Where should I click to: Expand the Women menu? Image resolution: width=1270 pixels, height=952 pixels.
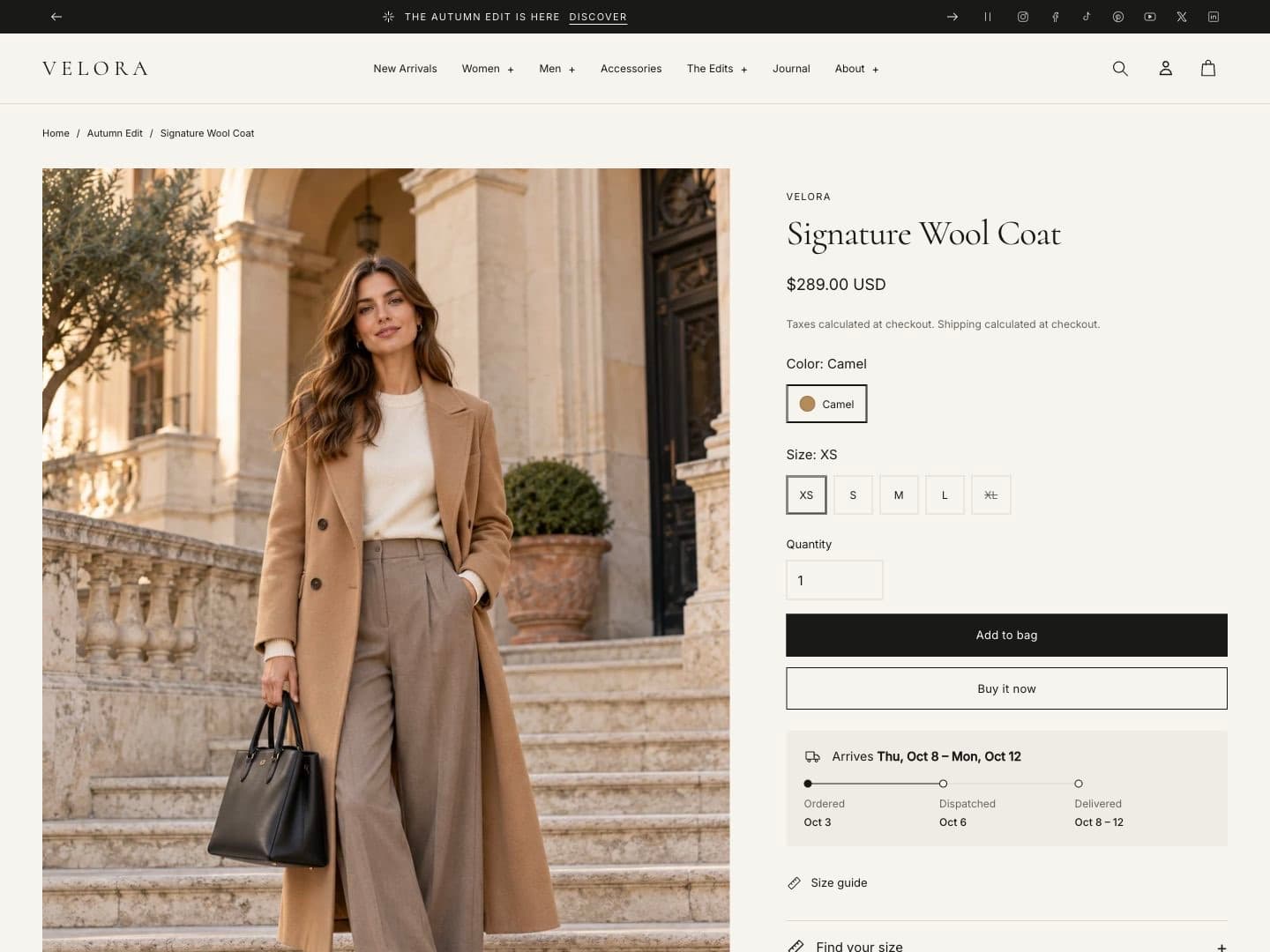coord(488,69)
